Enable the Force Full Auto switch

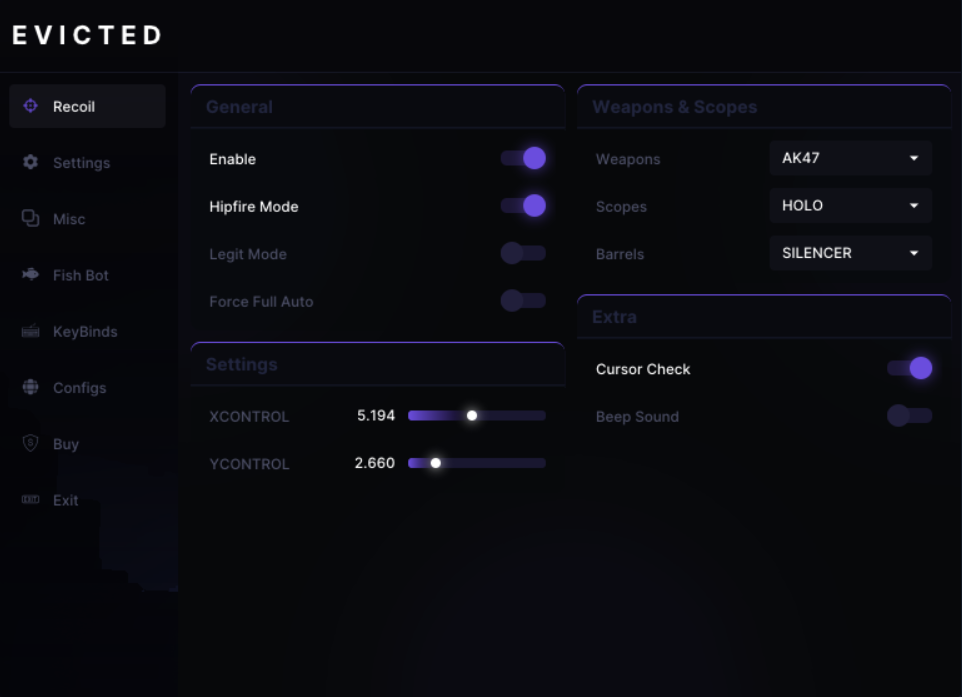click(523, 300)
